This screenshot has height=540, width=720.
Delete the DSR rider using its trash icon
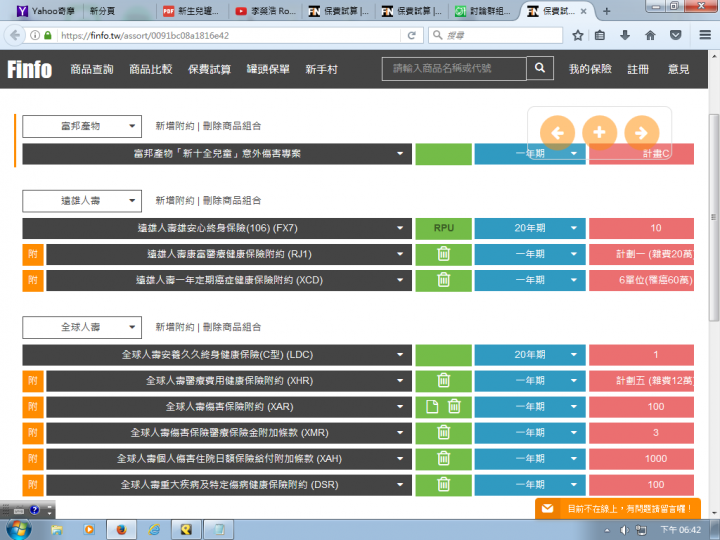(443, 484)
